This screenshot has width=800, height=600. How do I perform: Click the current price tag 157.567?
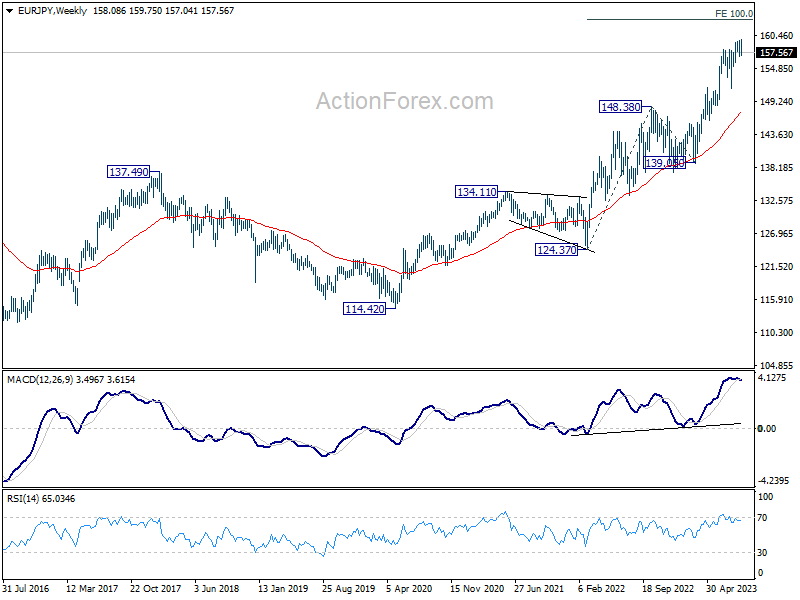coord(777,53)
